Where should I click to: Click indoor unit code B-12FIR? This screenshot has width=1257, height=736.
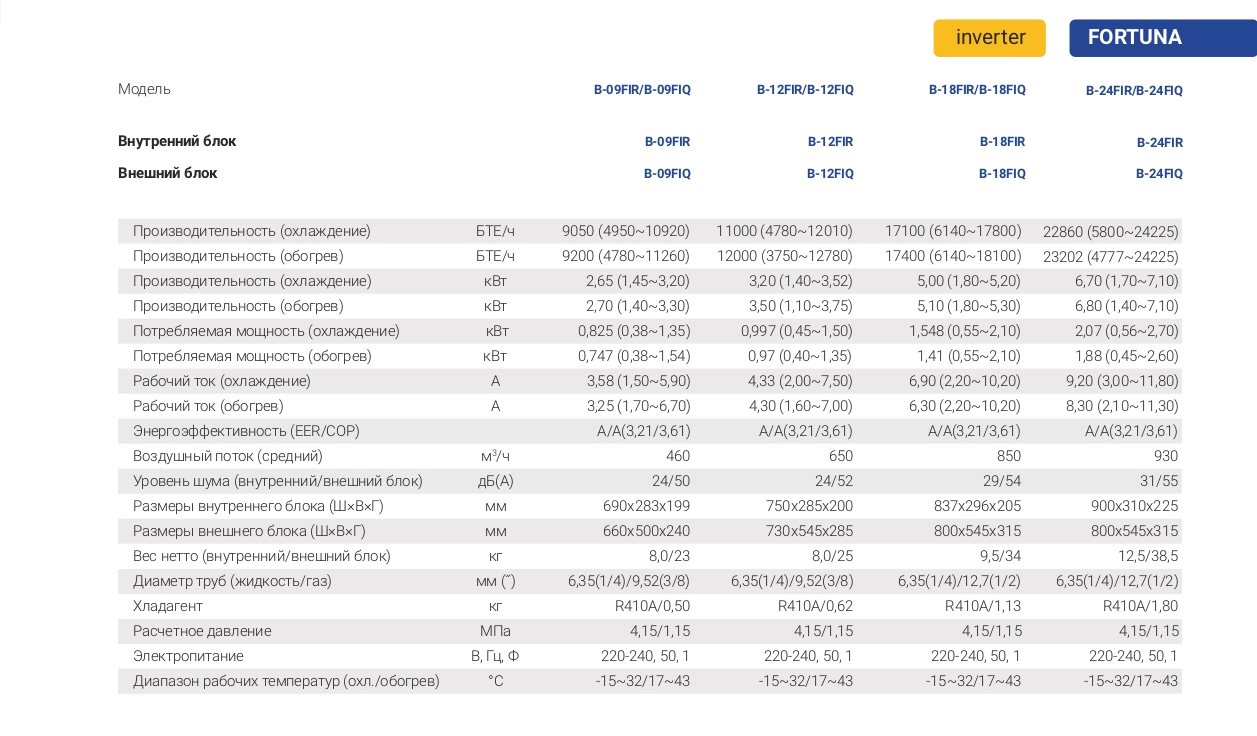click(x=830, y=141)
